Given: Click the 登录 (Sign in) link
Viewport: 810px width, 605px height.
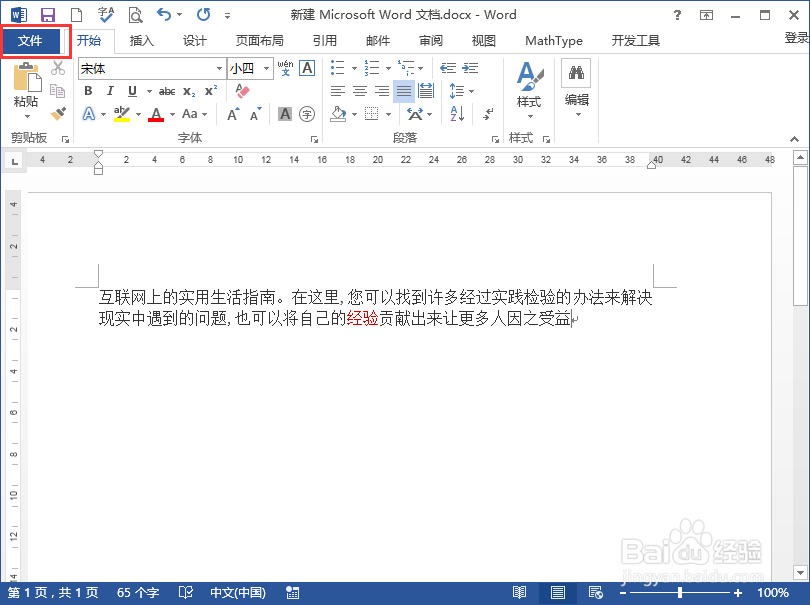Looking at the screenshot, I should pyautogui.click(x=795, y=36).
